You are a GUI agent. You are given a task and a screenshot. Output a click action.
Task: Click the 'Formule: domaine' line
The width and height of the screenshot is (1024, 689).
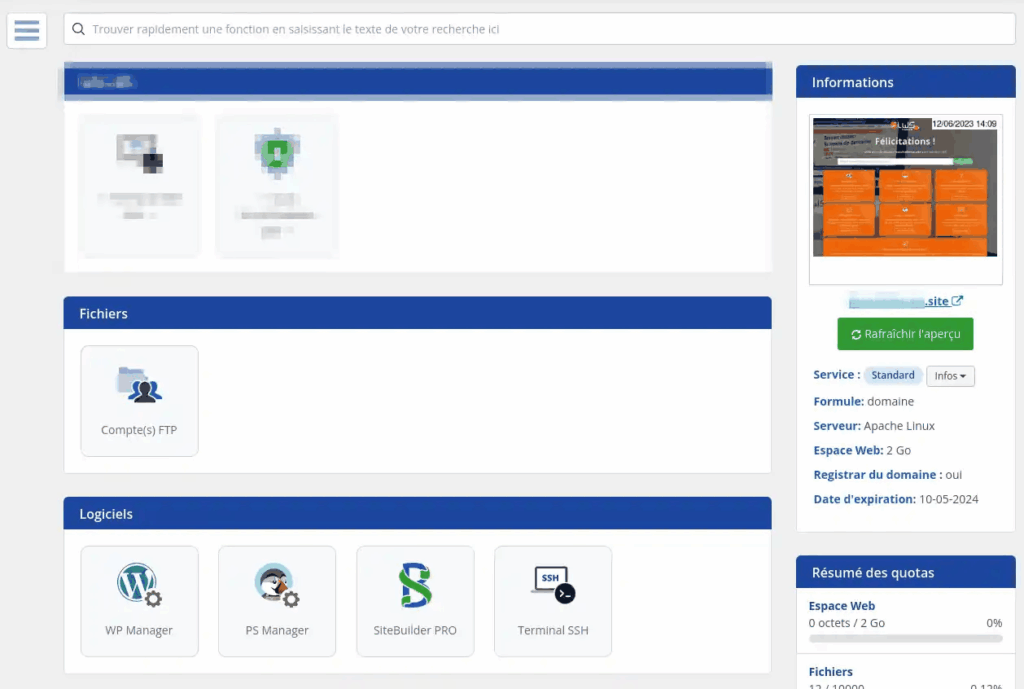(x=863, y=402)
